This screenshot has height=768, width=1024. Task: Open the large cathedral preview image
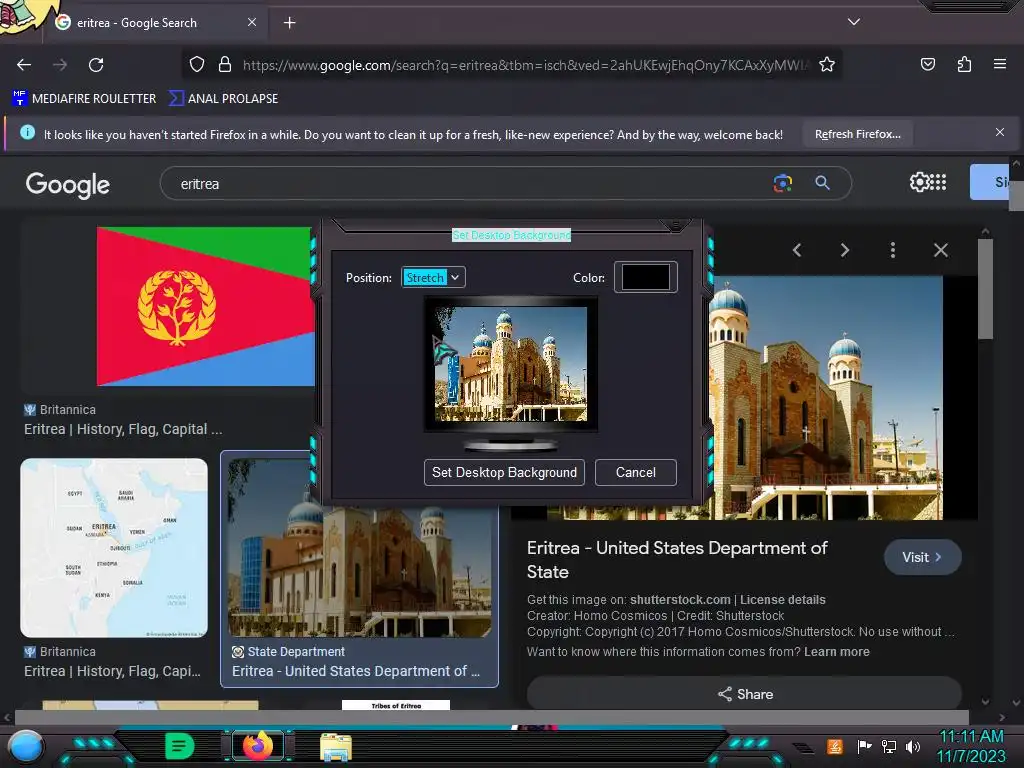pos(827,398)
